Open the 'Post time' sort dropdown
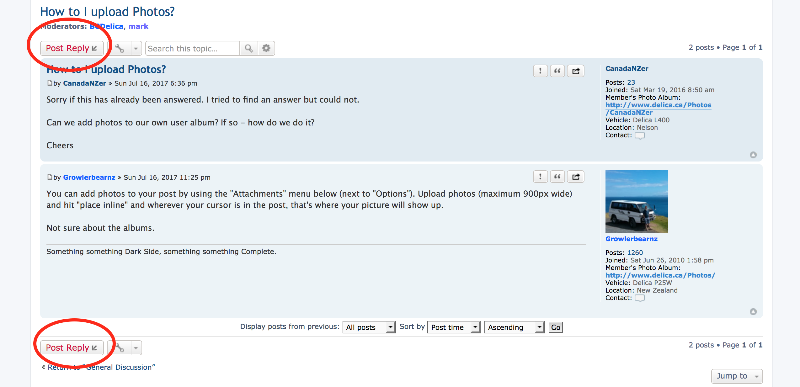The width and height of the screenshot is (800, 387). coord(454,327)
